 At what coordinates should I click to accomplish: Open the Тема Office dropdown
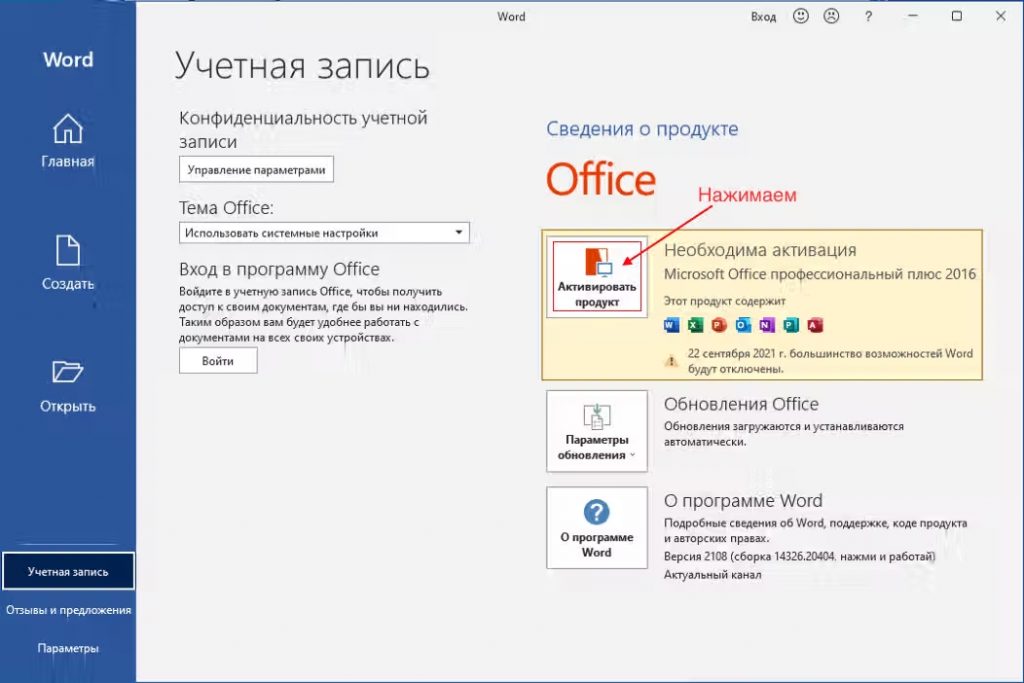324,232
